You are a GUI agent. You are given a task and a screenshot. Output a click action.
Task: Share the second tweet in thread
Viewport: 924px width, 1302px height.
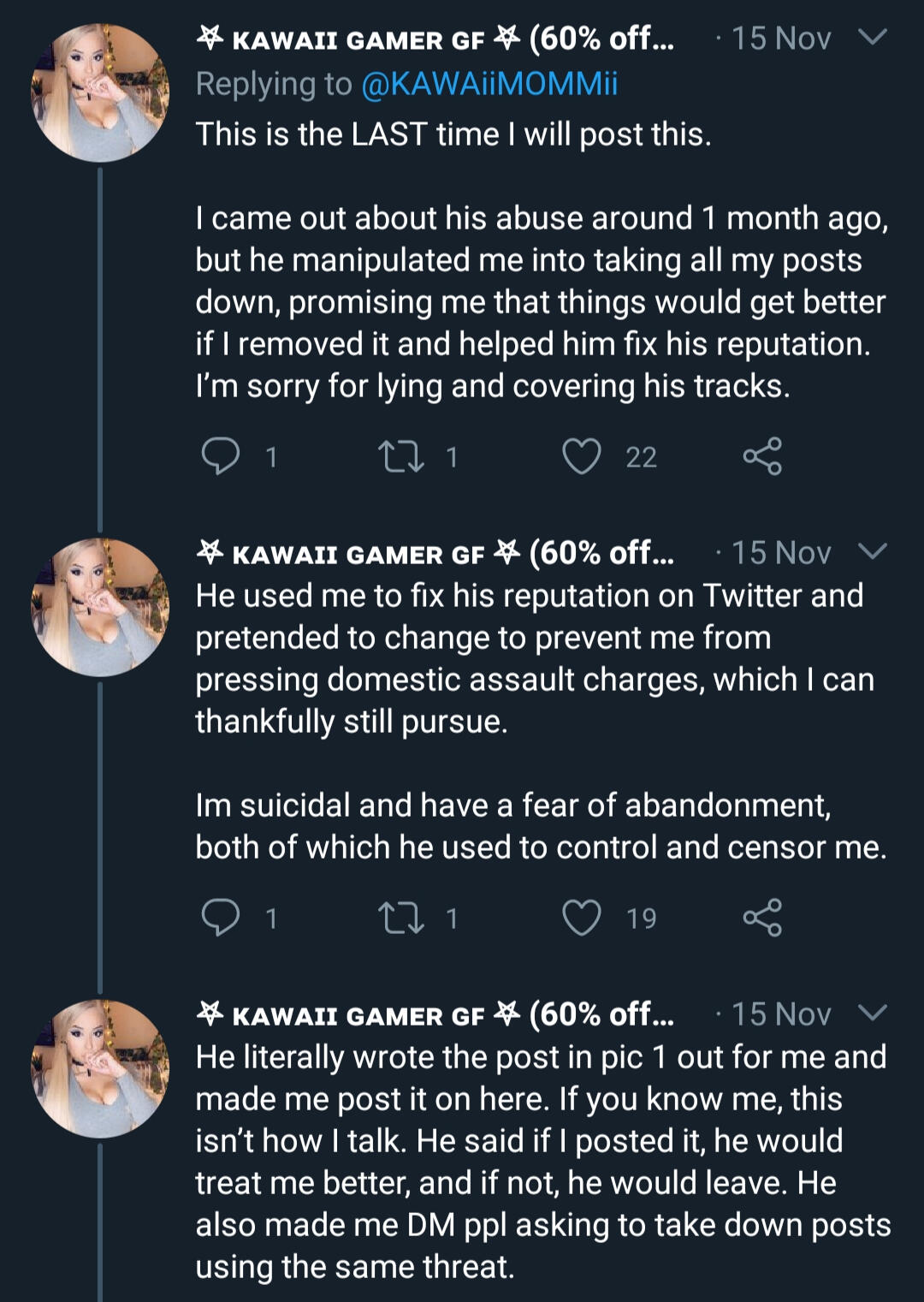click(x=761, y=918)
